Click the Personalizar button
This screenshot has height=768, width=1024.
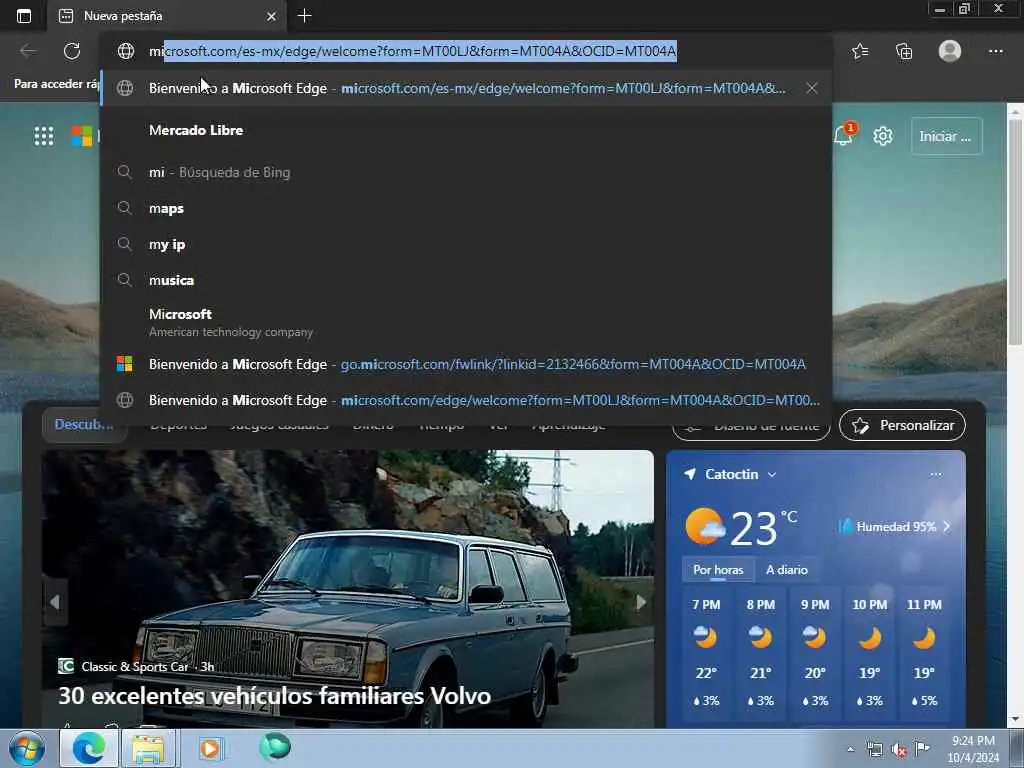903,425
